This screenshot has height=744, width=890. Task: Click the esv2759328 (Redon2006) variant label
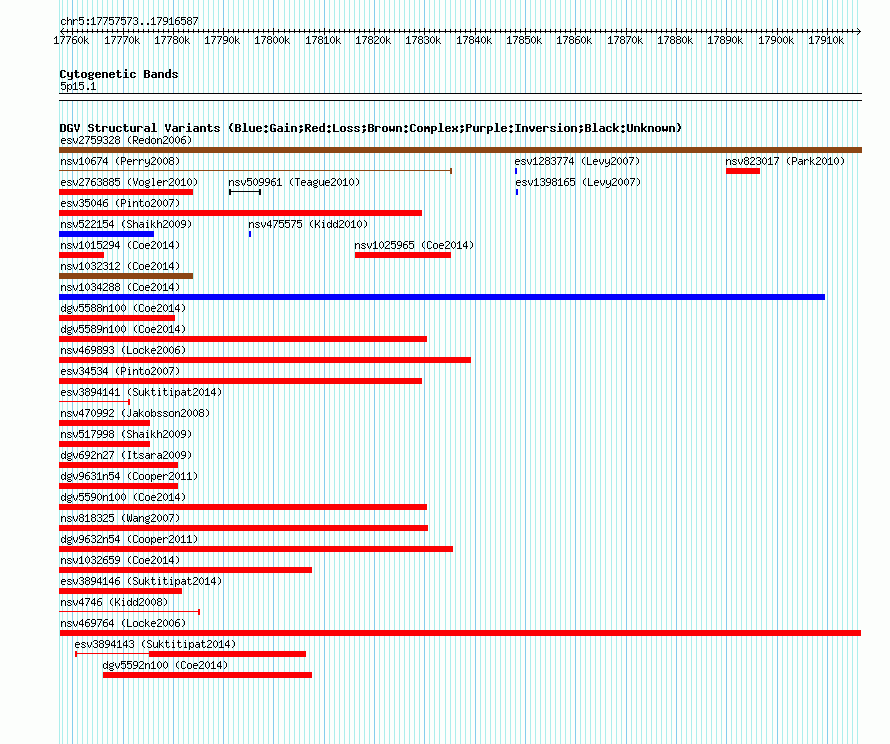[x=126, y=140]
